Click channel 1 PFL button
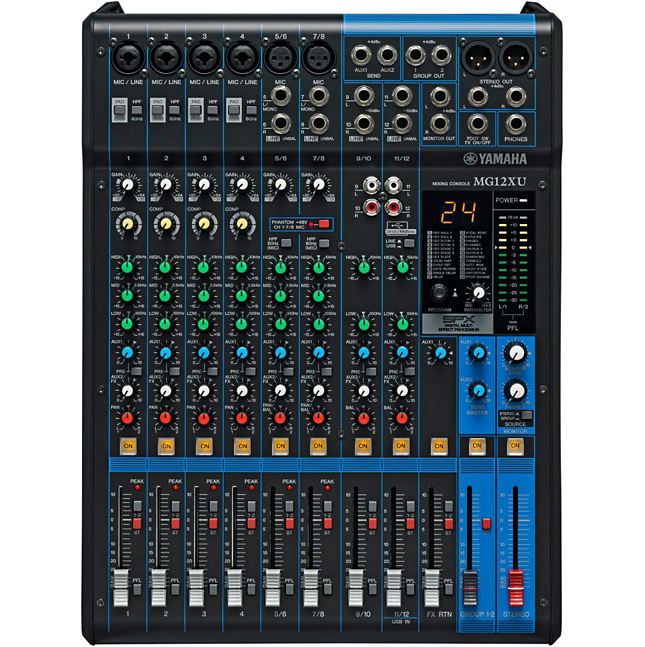645x647 pixels. (x=137, y=589)
